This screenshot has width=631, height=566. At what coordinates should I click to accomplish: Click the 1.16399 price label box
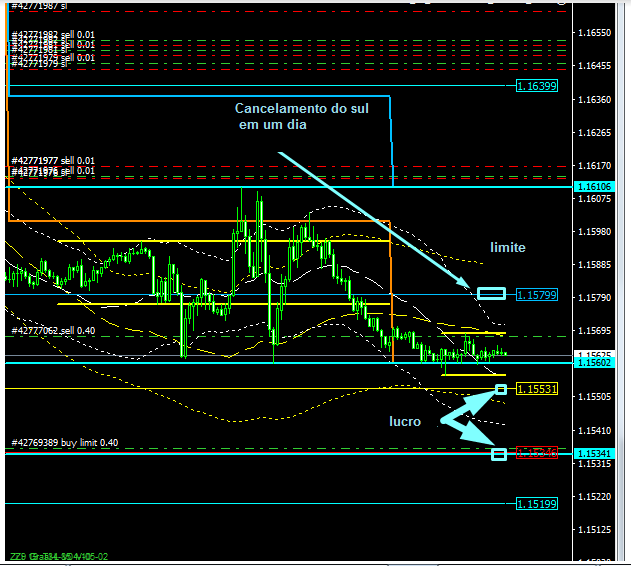pyautogui.click(x=536, y=87)
